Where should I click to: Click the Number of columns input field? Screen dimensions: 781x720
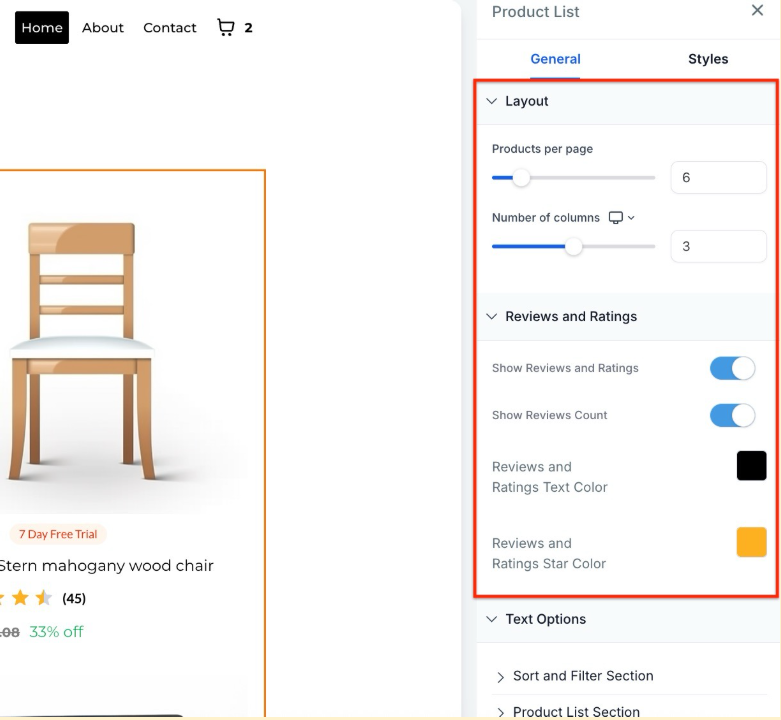coord(718,246)
